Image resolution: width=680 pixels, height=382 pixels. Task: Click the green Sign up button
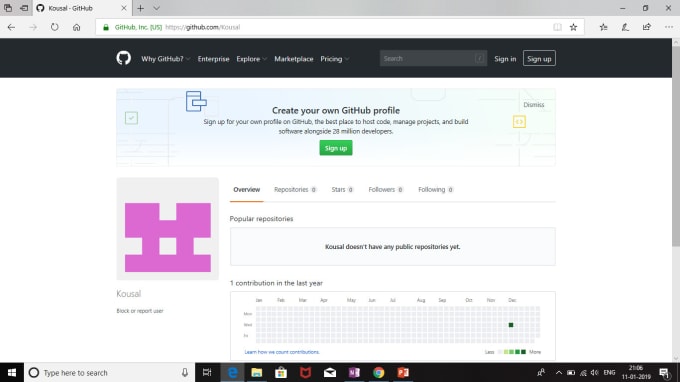[336, 148]
